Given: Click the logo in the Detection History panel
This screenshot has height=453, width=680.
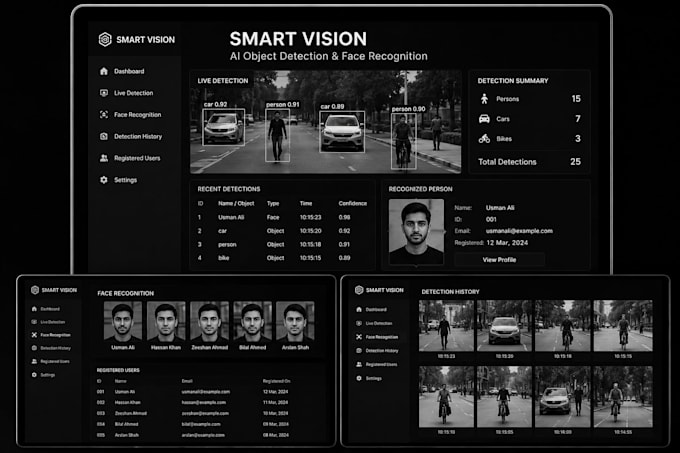Looking at the screenshot, I should tap(359, 290).
